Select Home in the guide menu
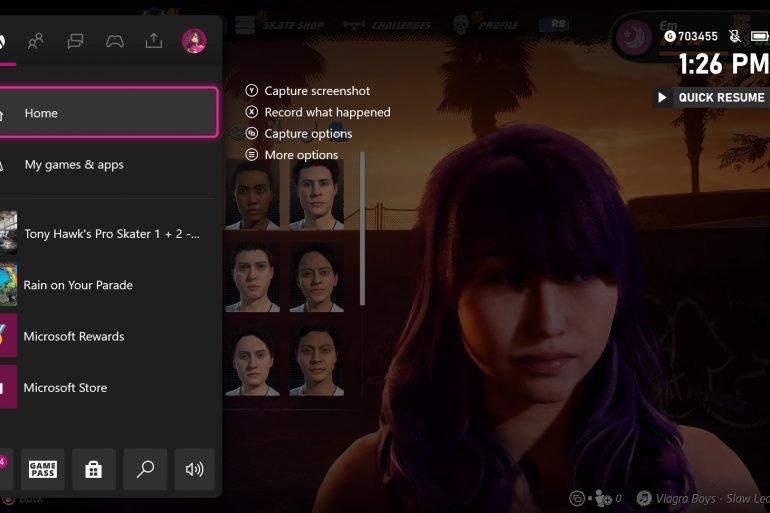Screen dimensions: 770x513 pos(108,113)
